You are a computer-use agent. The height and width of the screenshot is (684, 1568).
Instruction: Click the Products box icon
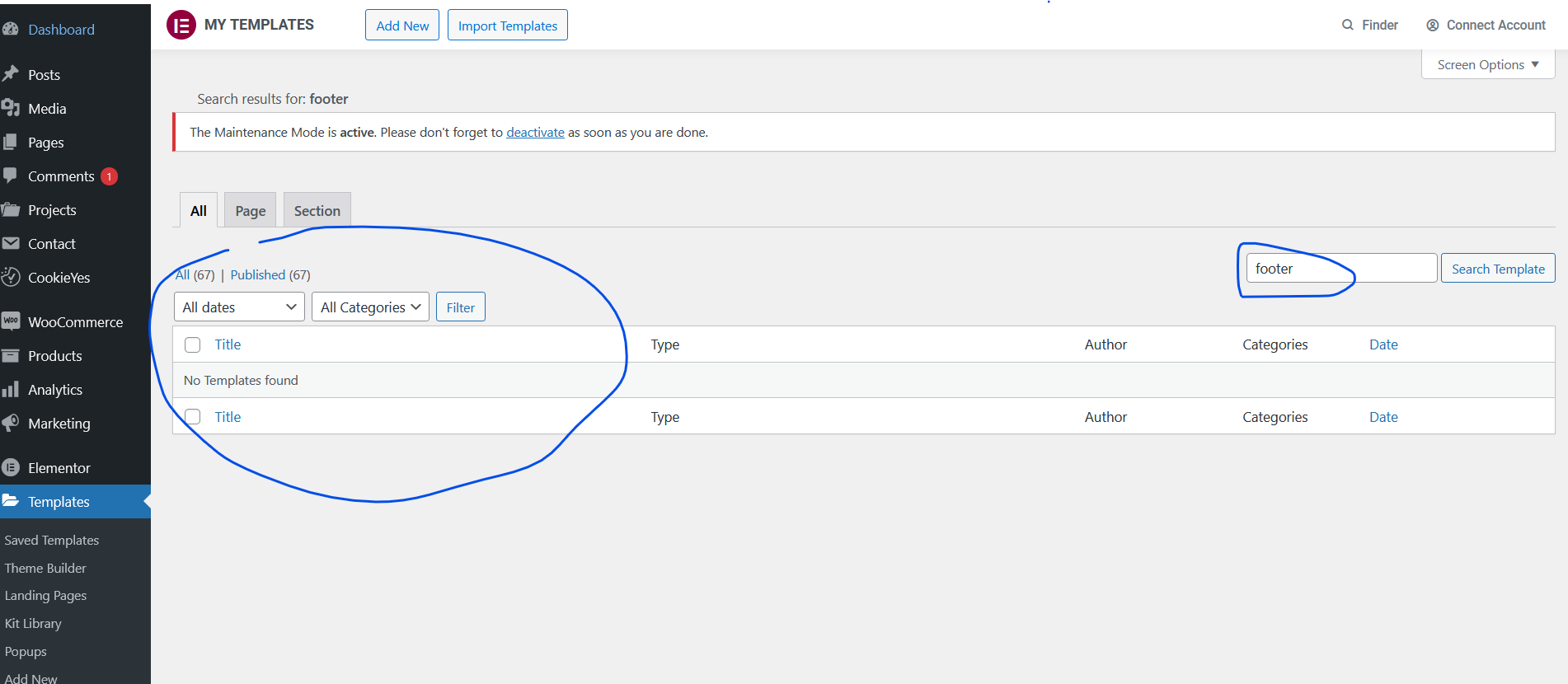pyautogui.click(x=10, y=355)
